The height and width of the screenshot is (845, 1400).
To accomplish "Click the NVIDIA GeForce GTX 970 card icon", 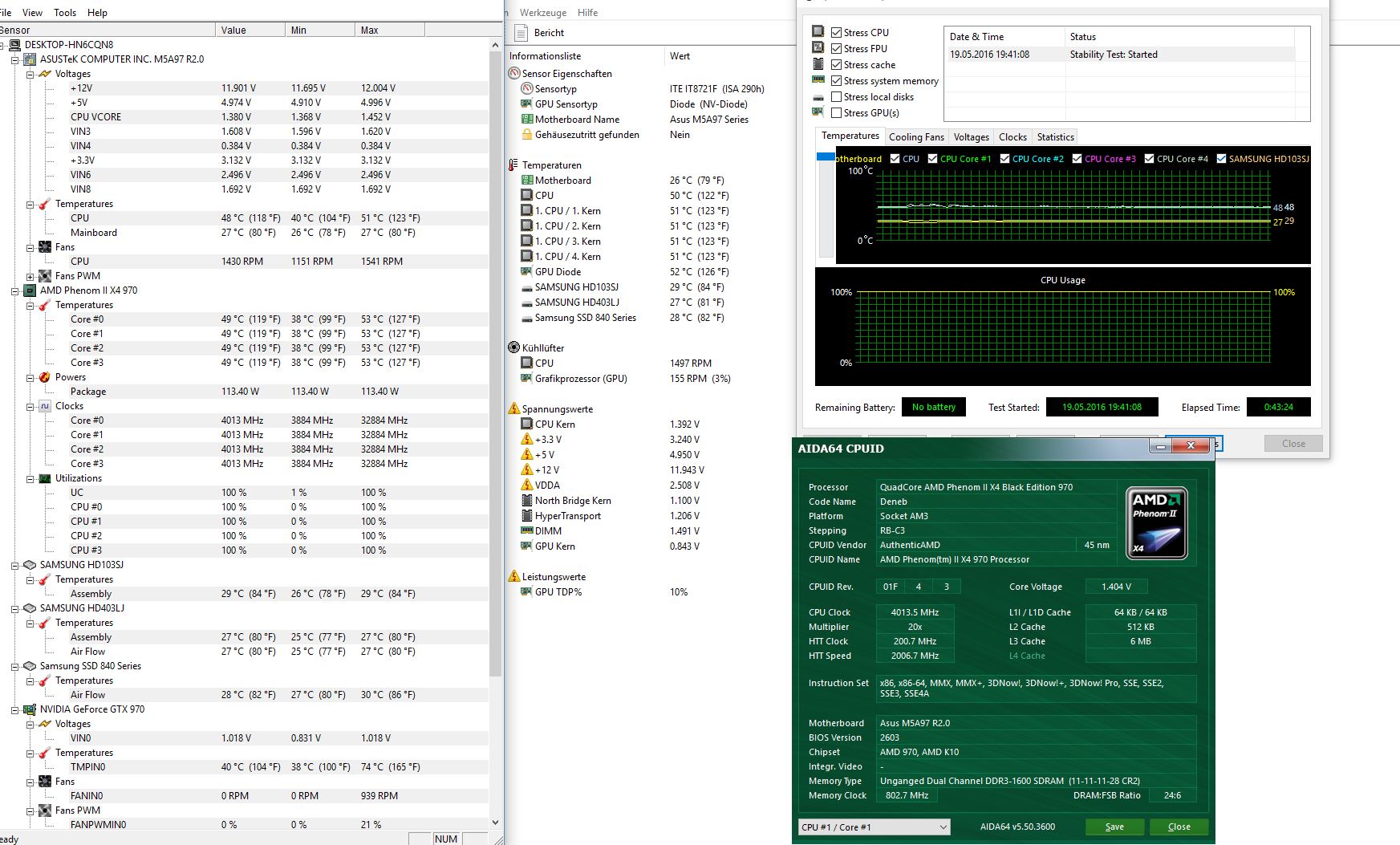I will click(30, 709).
